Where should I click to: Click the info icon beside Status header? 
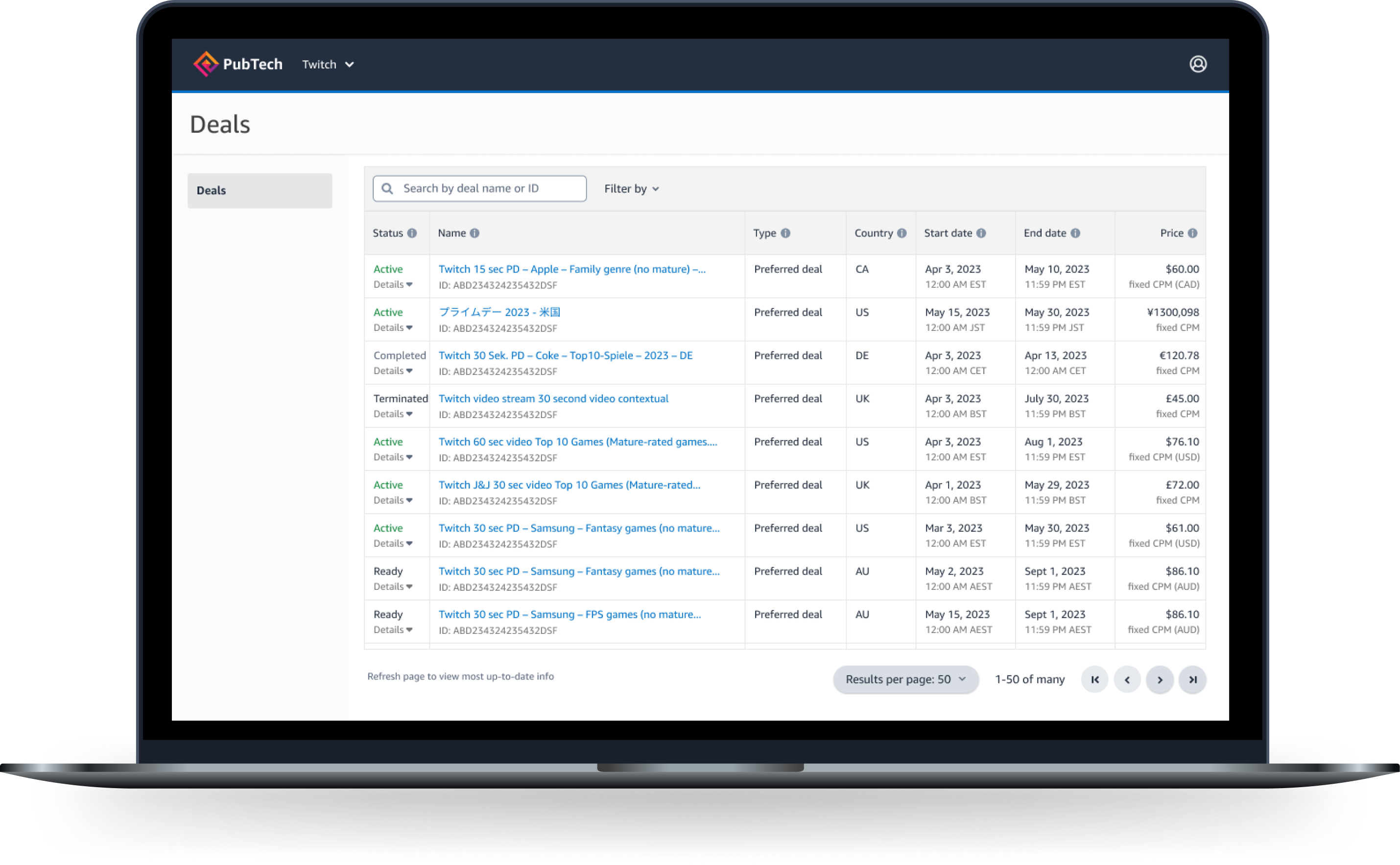pyautogui.click(x=412, y=234)
